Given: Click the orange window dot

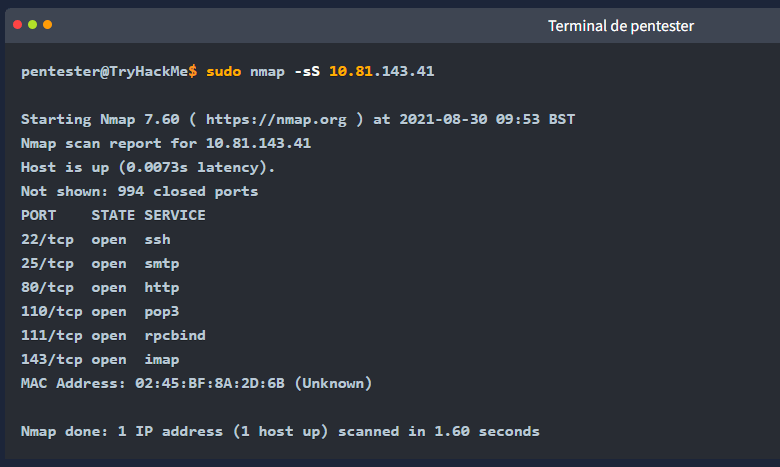Looking at the screenshot, I should click(47, 25).
